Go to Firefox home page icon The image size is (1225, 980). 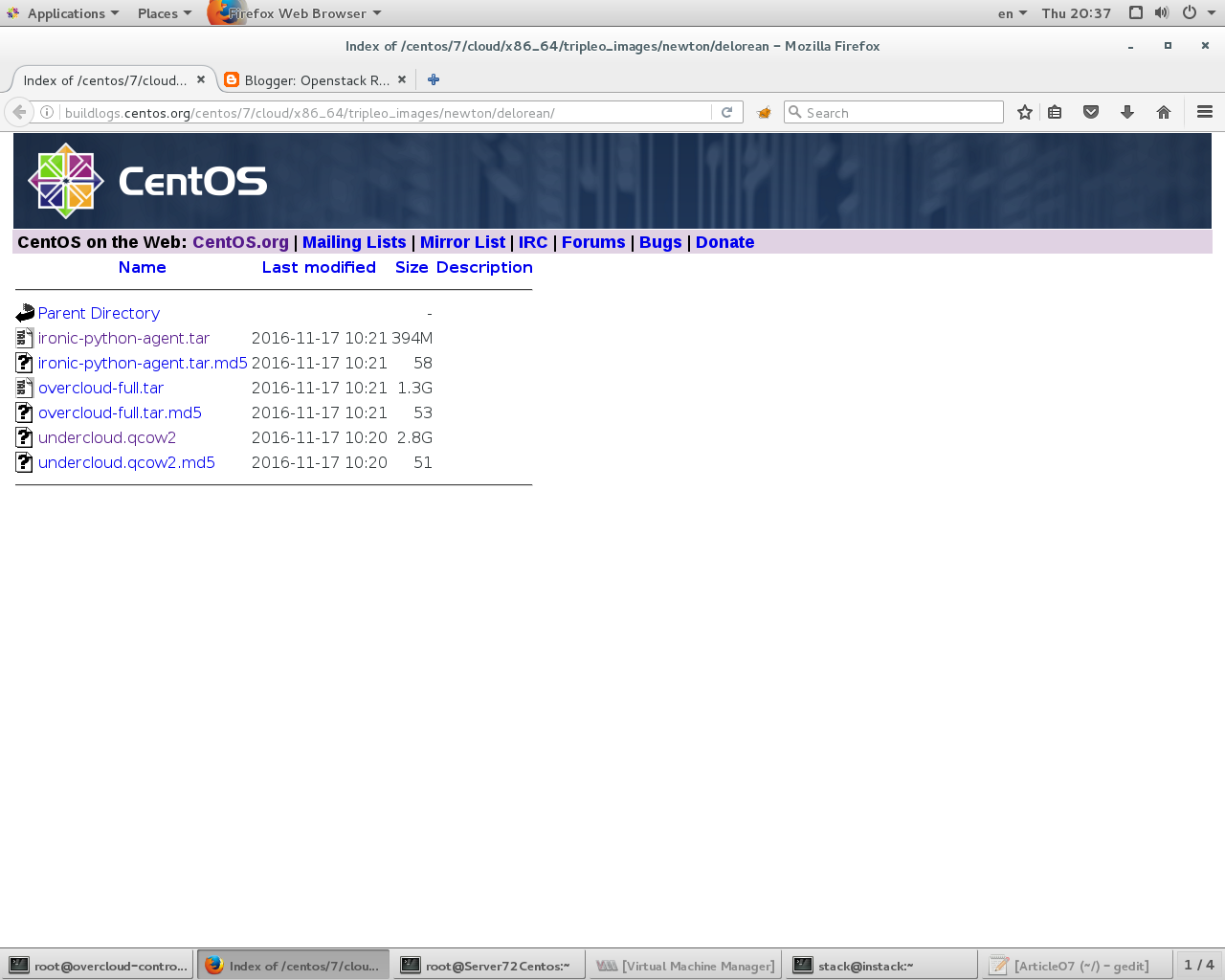pyautogui.click(x=1164, y=112)
